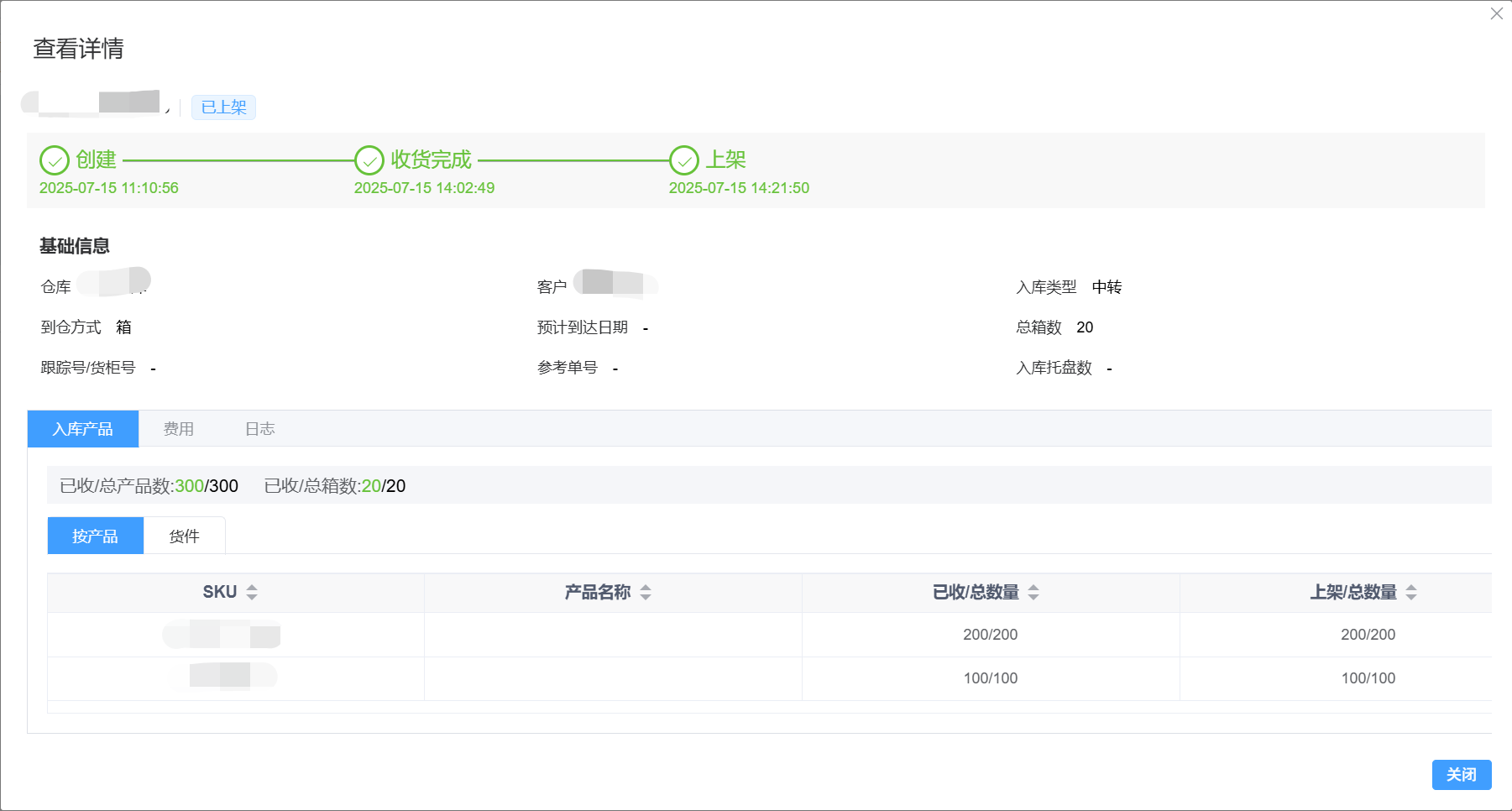Toggle to the 货件 view
Viewport: 1512px width, 811px height.
click(x=184, y=535)
